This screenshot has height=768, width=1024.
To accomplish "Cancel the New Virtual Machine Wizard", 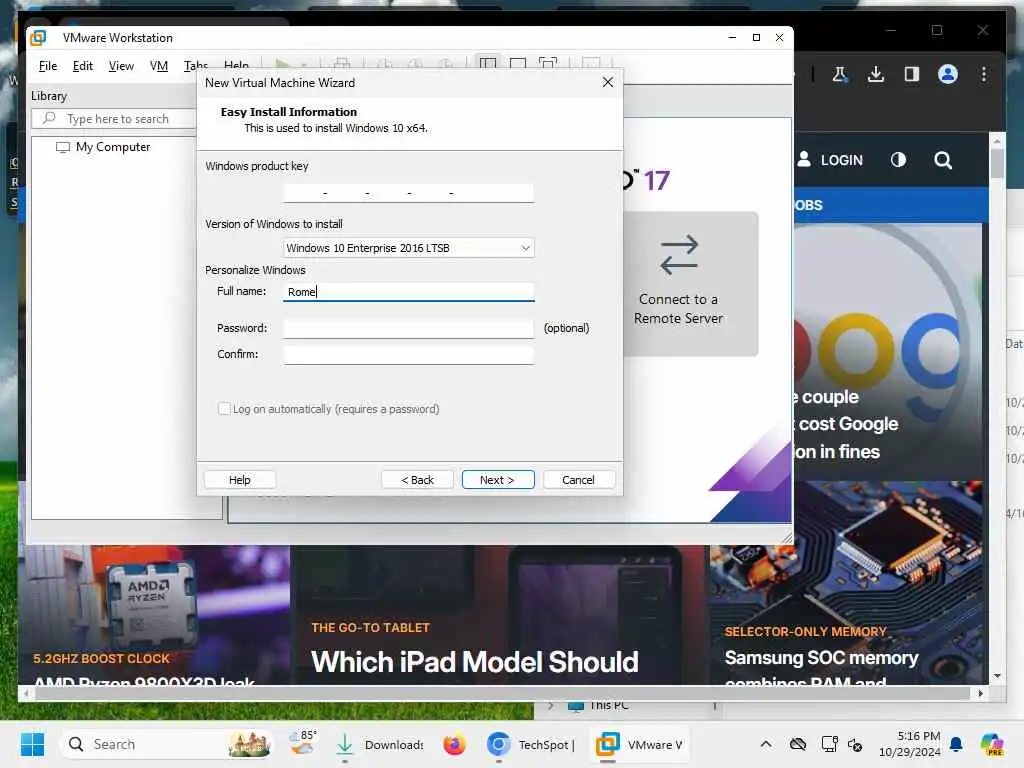I will [579, 480].
